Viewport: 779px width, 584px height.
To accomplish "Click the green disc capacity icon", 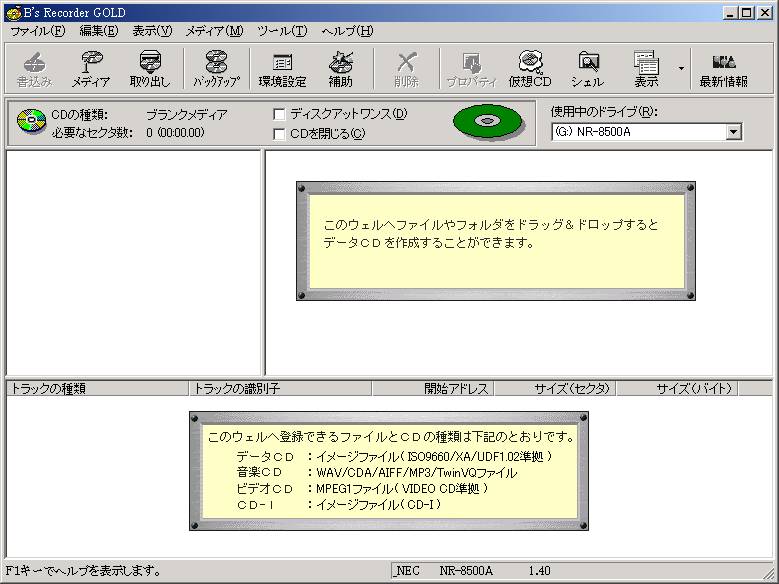I will [488, 122].
